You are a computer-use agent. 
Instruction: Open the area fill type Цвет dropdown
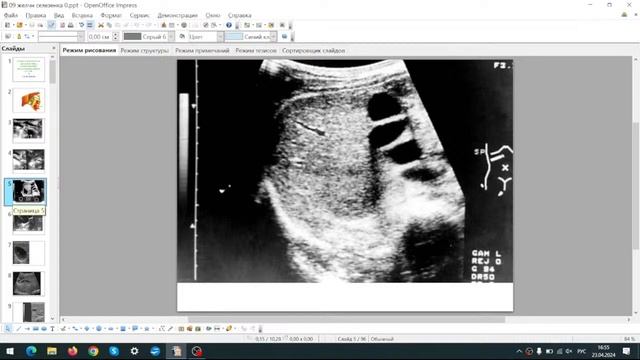click(x=220, y=36)
